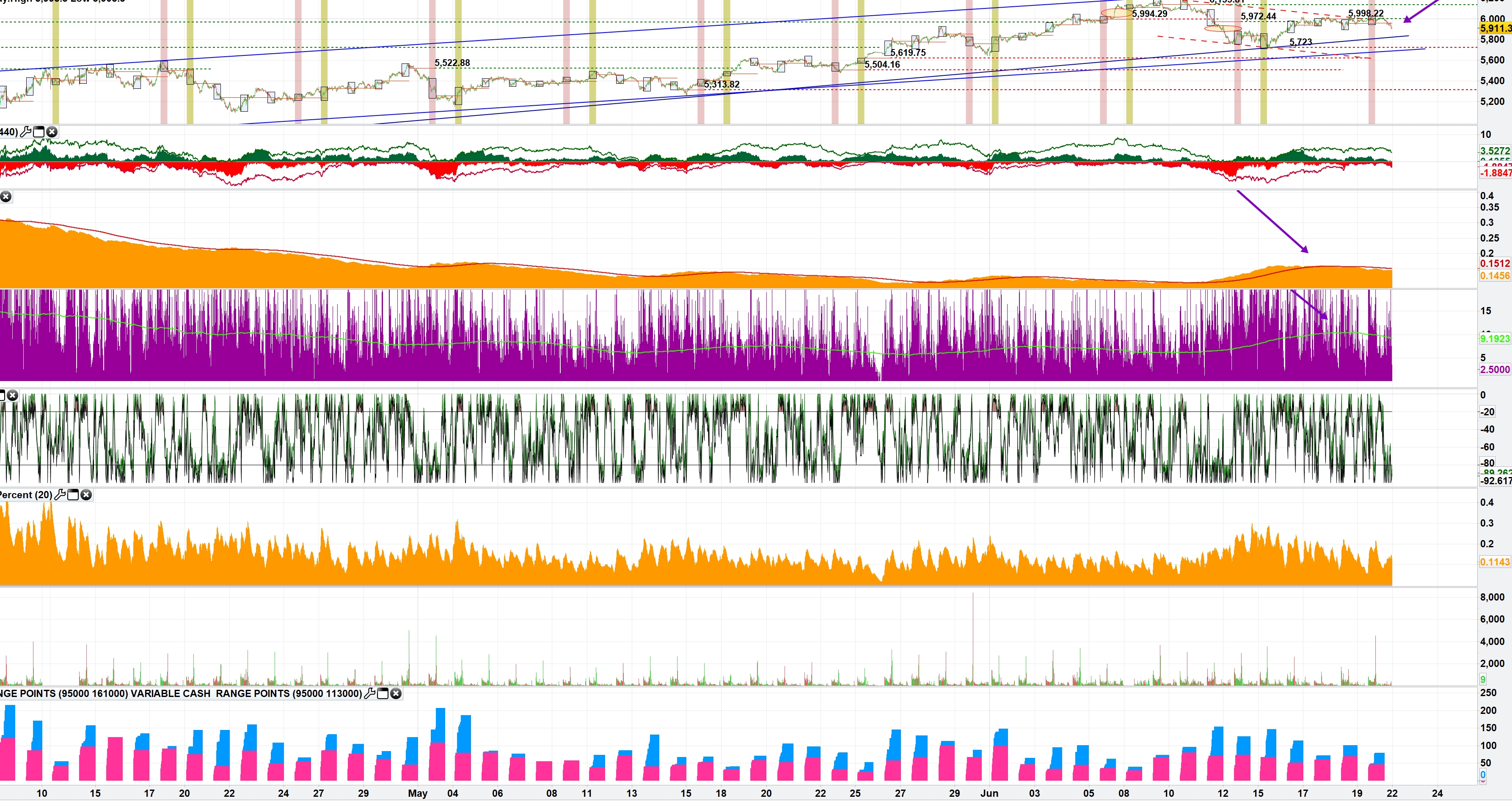Click the 8,000 label on the volume axis
Image resolution: width=1512 pixels, height=801 pixels.
click(1492, 597)
